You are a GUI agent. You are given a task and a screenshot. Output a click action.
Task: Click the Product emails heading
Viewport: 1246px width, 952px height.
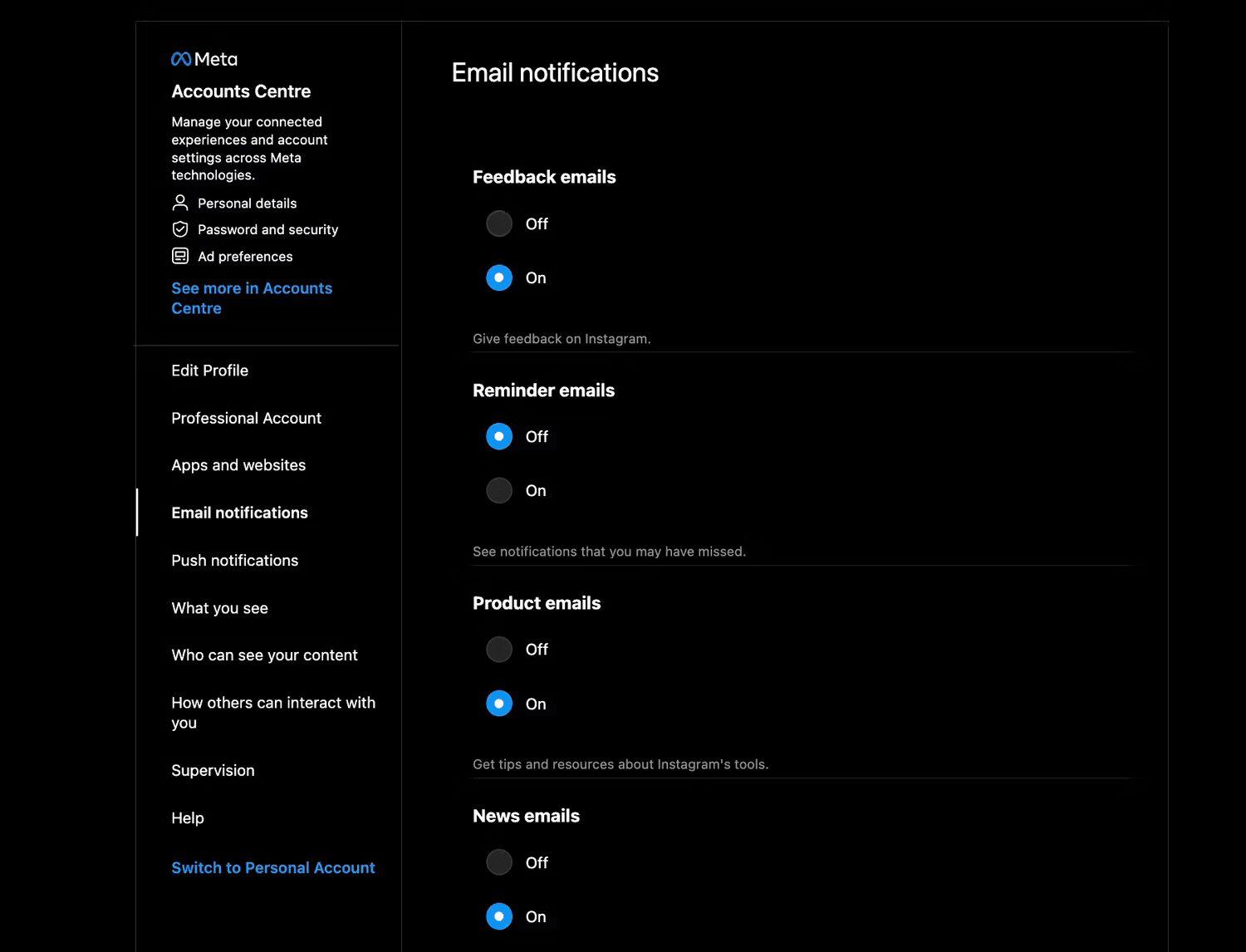[537, 603]
